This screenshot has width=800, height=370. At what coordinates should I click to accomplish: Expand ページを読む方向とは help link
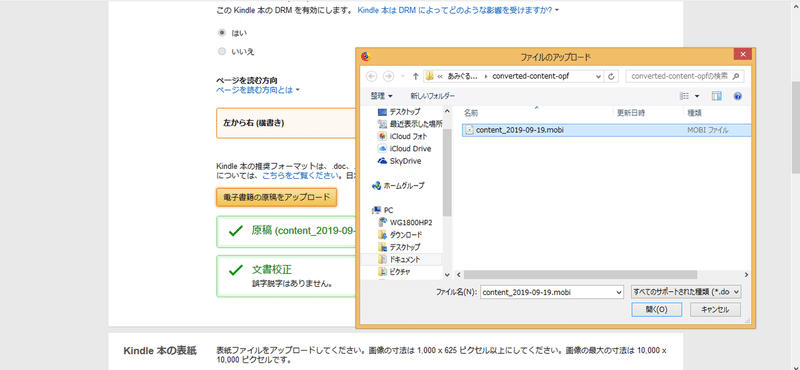pos(258,90)
